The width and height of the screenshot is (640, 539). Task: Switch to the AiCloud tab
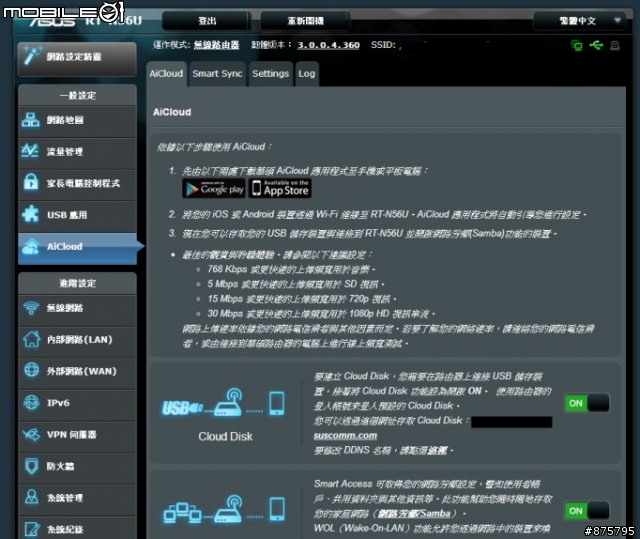pyautogui.click(x=166, y=74)
